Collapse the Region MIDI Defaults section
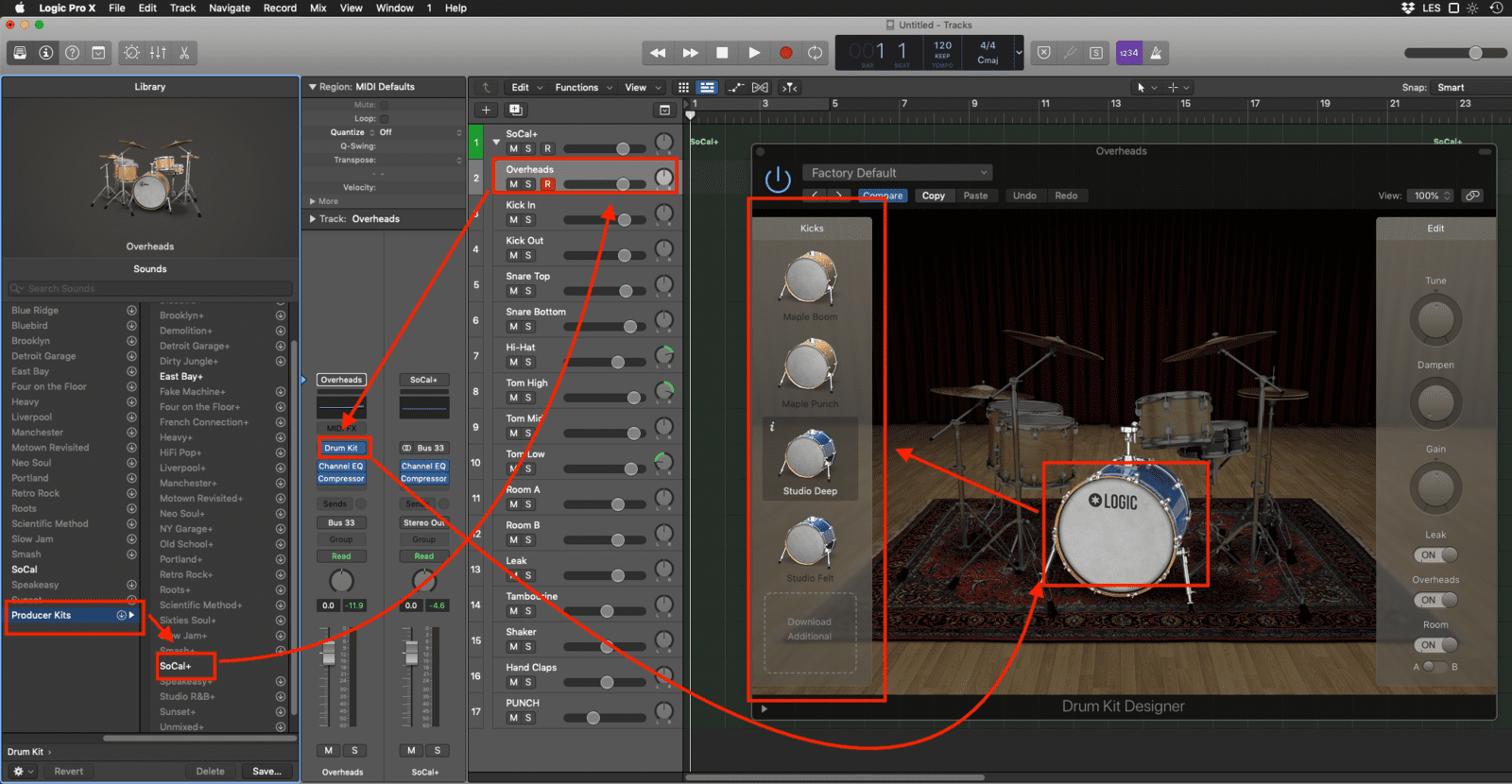1512x784 pixels. [313, 87]
